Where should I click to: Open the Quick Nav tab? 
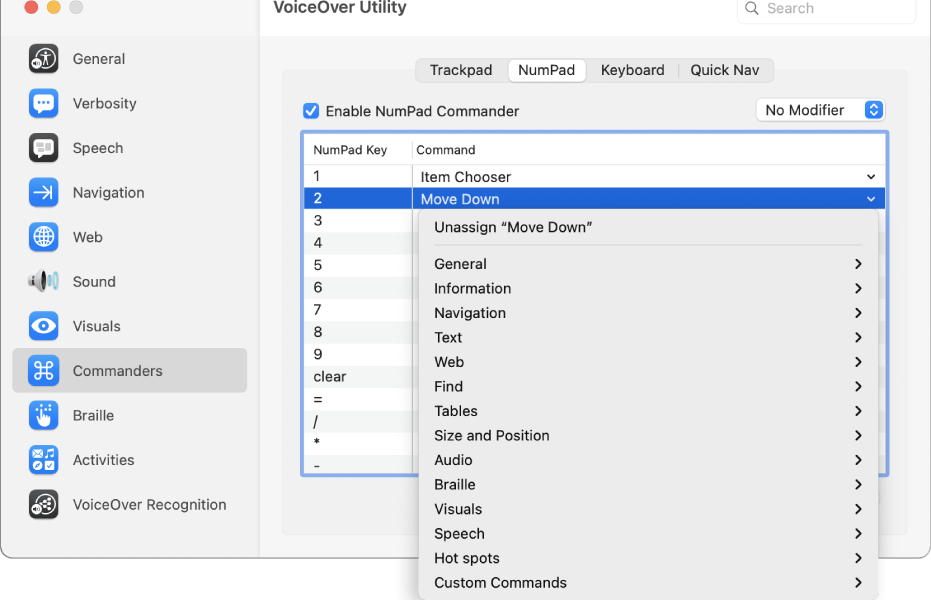coord(724,70)
